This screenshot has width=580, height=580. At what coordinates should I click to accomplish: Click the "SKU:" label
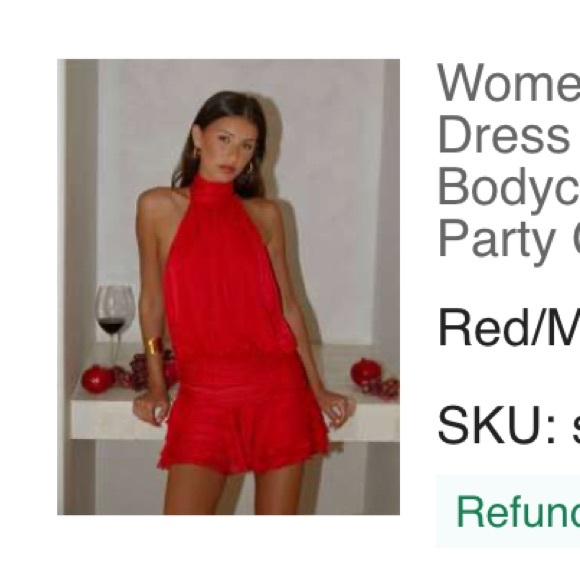(x=497, y=424)
